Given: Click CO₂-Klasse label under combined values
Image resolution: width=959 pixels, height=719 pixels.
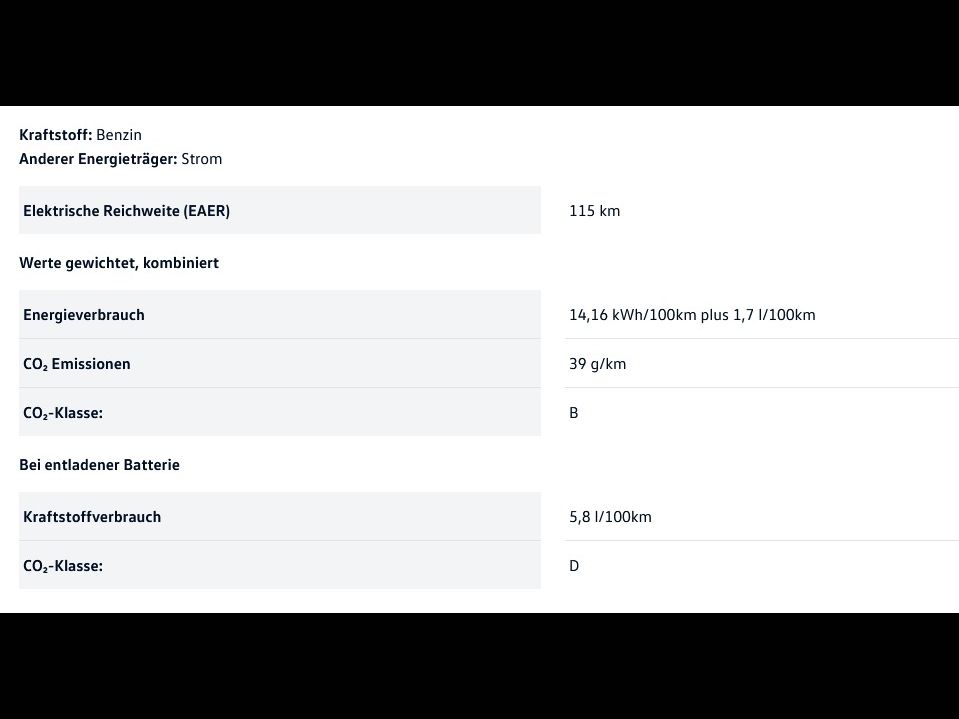Looking at the screenshot, I should pyautogui.click(x=63, y=413).
